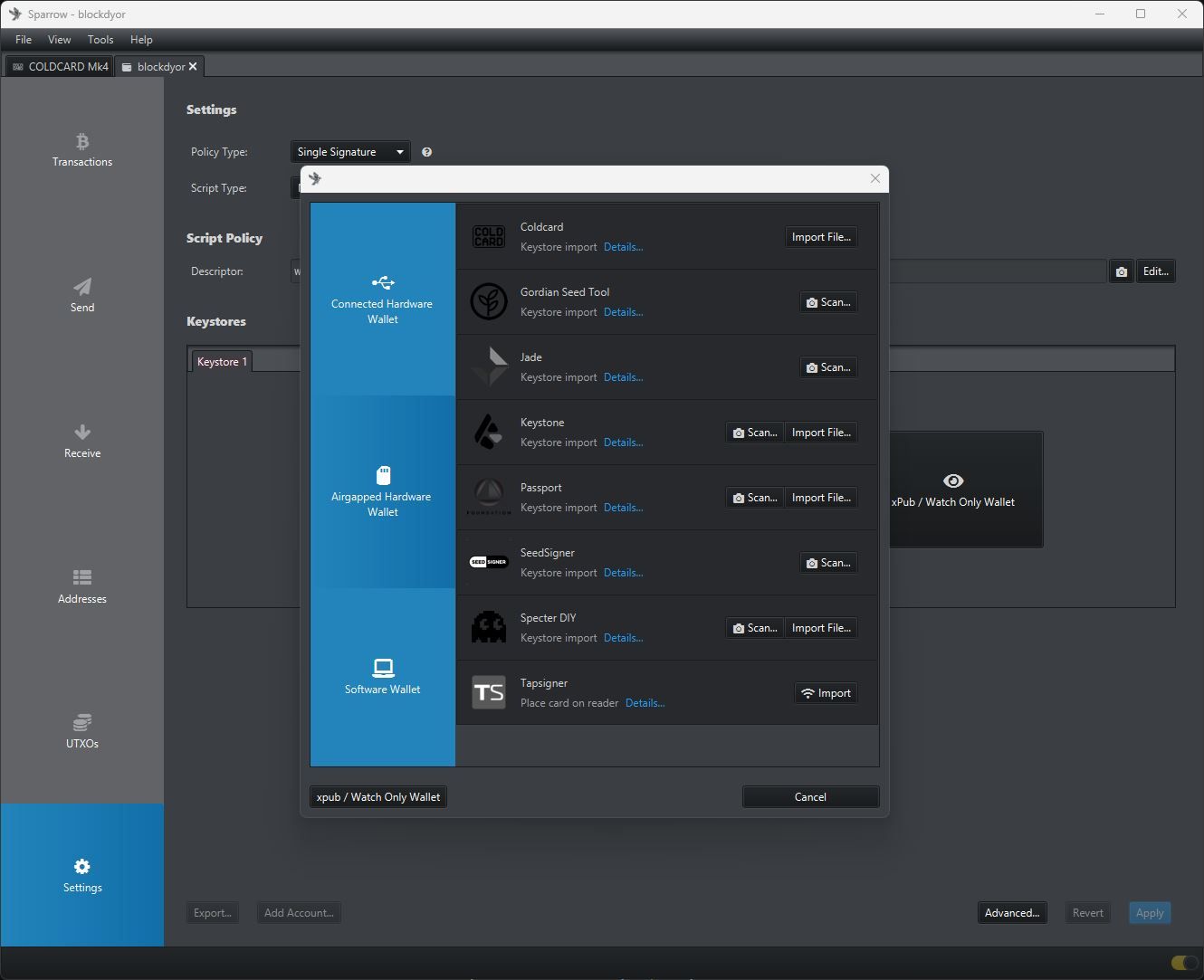This screenshot has width=1204, height=980.
Task: Import file for Specter DIY
Action: [x=821, y=628]
